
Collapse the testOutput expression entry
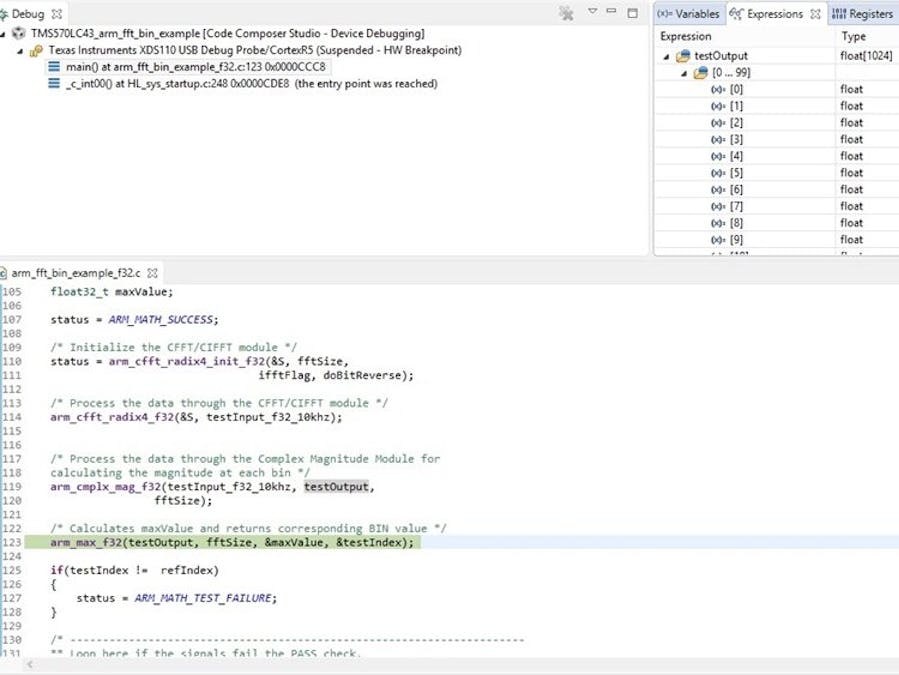[x=666, y=57]
